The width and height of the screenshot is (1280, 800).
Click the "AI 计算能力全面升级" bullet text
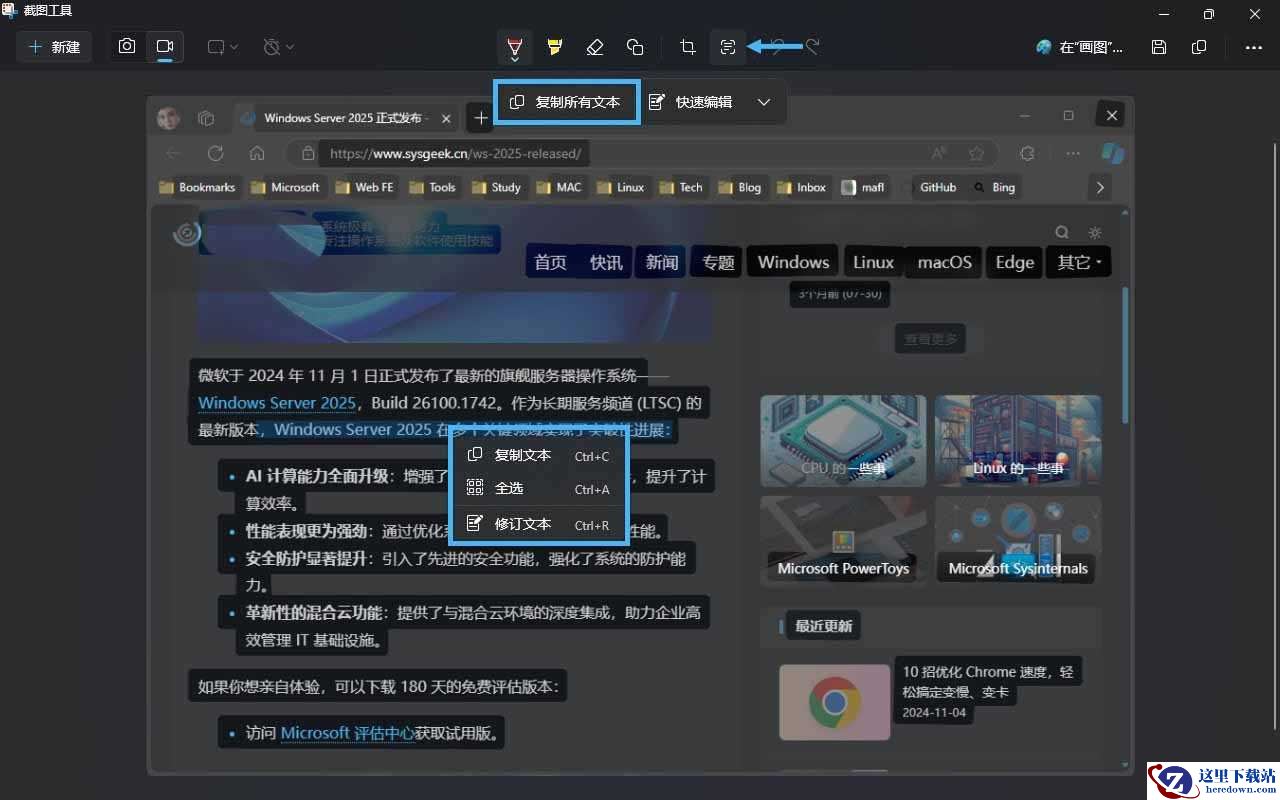coord(317,477)
